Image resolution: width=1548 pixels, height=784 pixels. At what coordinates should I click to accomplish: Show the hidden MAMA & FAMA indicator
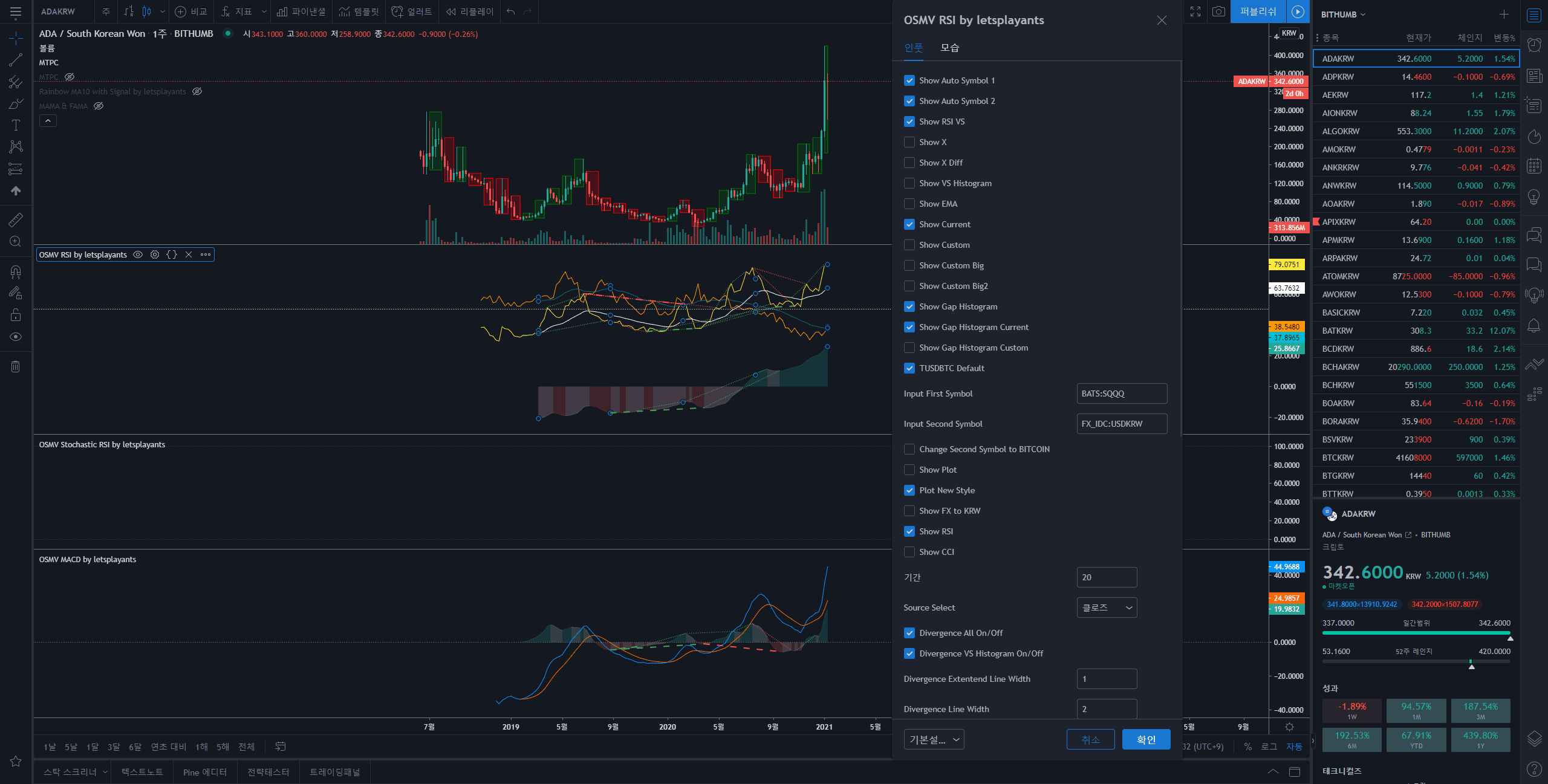click(99, 106)
